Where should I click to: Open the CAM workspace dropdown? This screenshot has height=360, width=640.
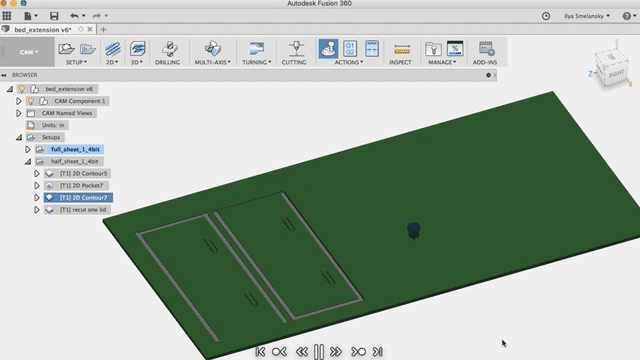pos(27,52)
